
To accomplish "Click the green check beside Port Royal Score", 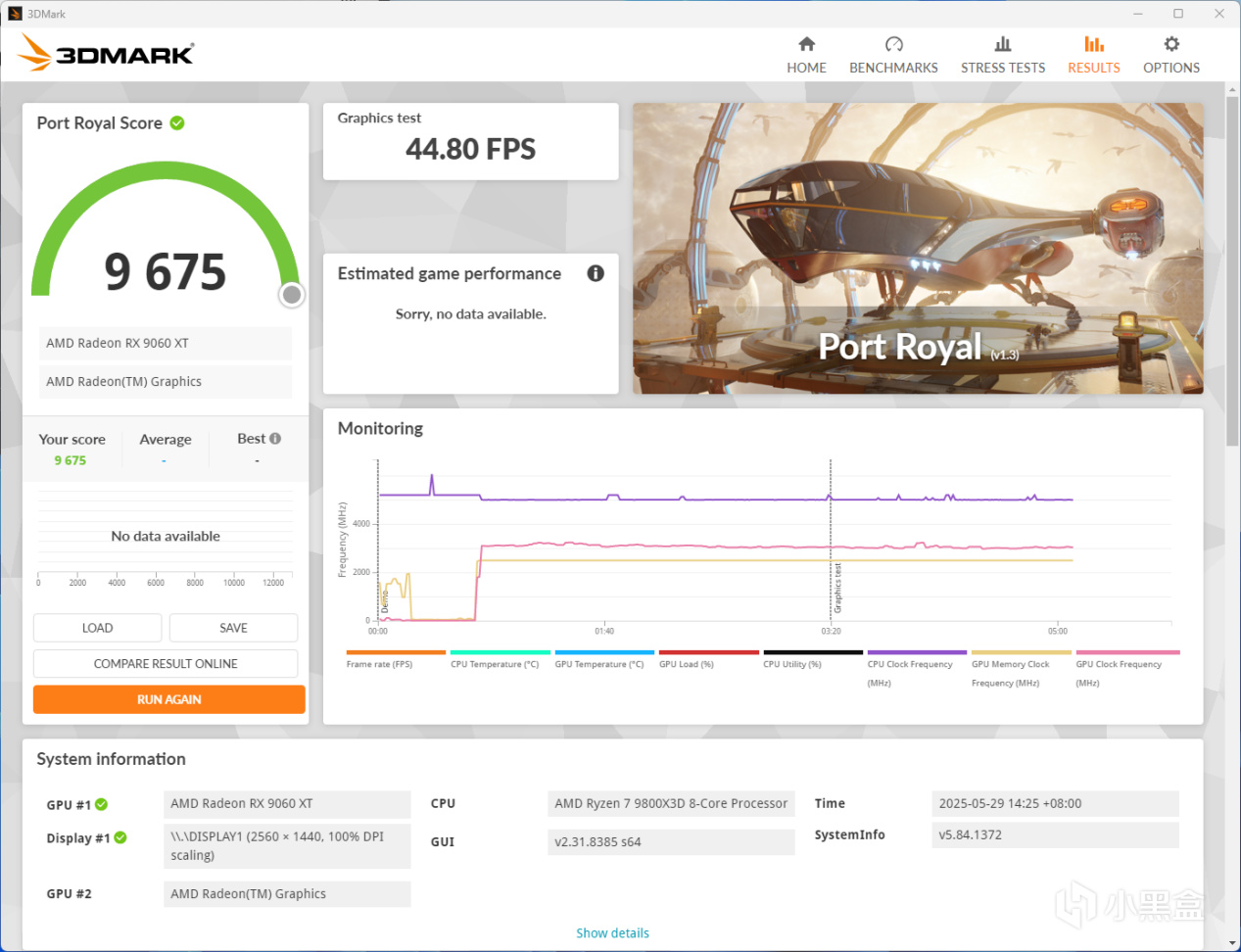I will pyautogui.click(x=177, y=123).
